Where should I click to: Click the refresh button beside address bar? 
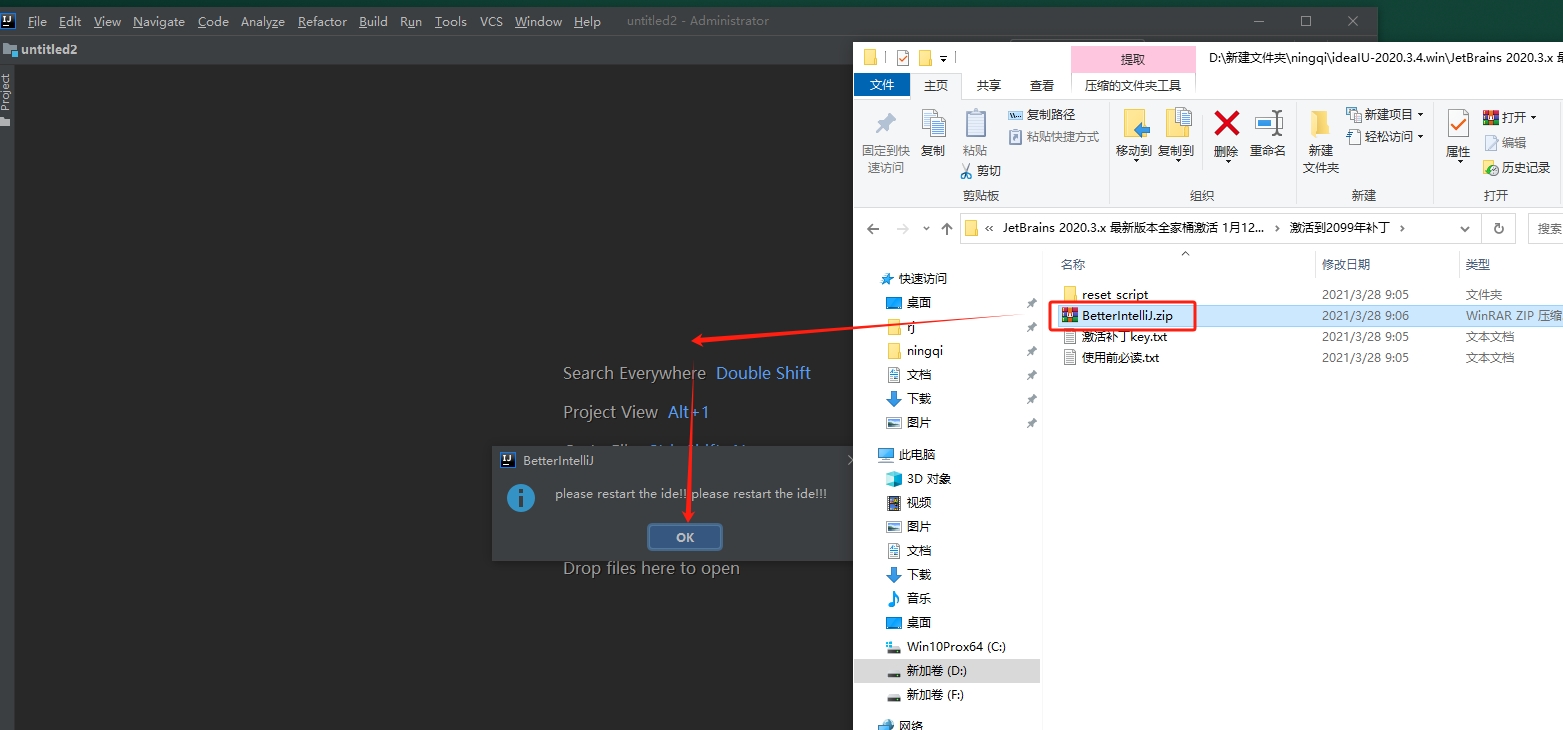pyautogui.click(x=1498, y=228)
